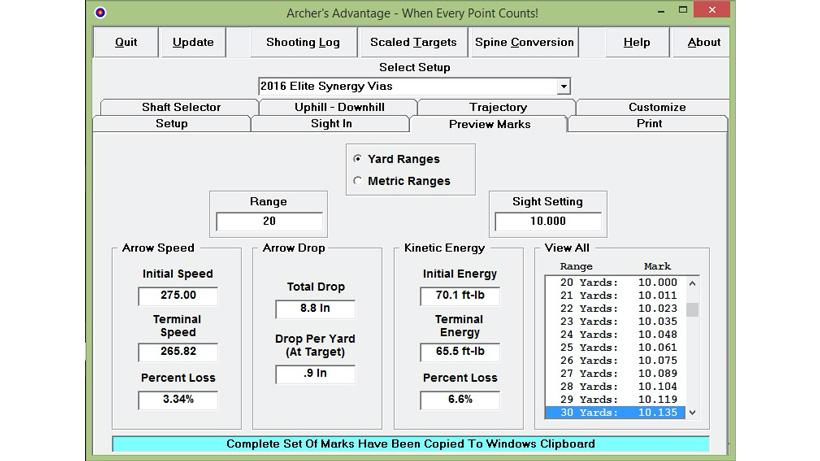
Task: Open the Shooting Log
Action: [303, 42]
